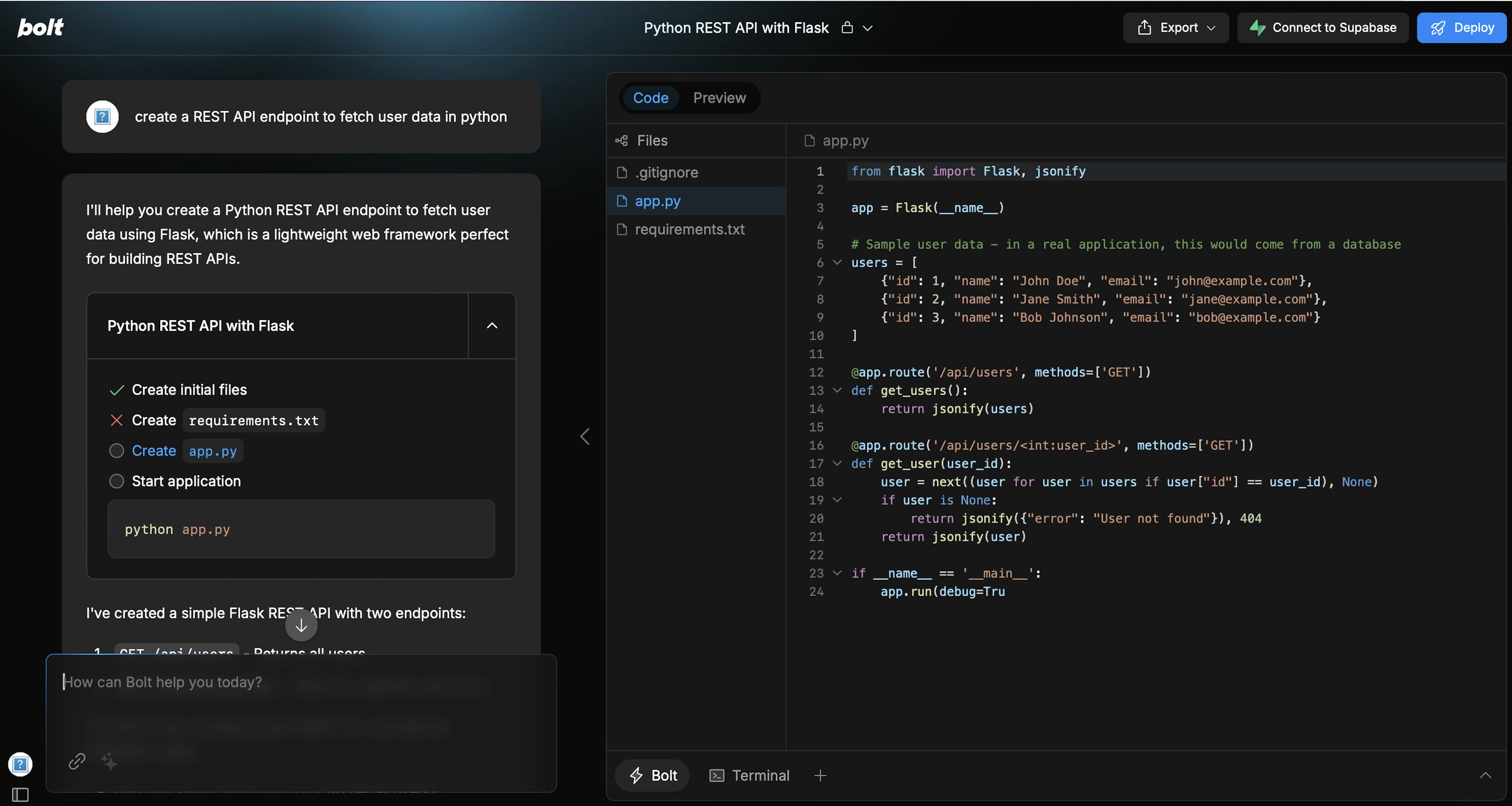Add a new terminal with plus icon
Screen dimensions: 1512x806
point(820,776)
